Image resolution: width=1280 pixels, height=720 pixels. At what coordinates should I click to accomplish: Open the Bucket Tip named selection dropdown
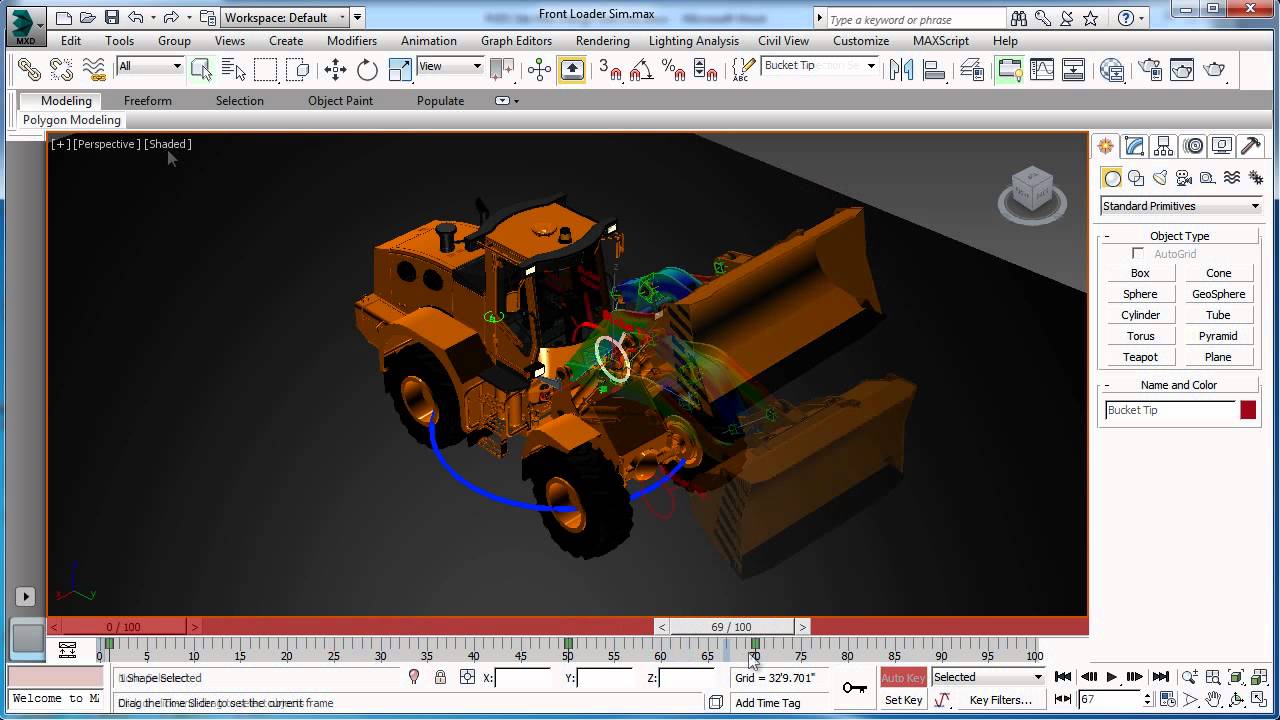(x=819, y=65)
